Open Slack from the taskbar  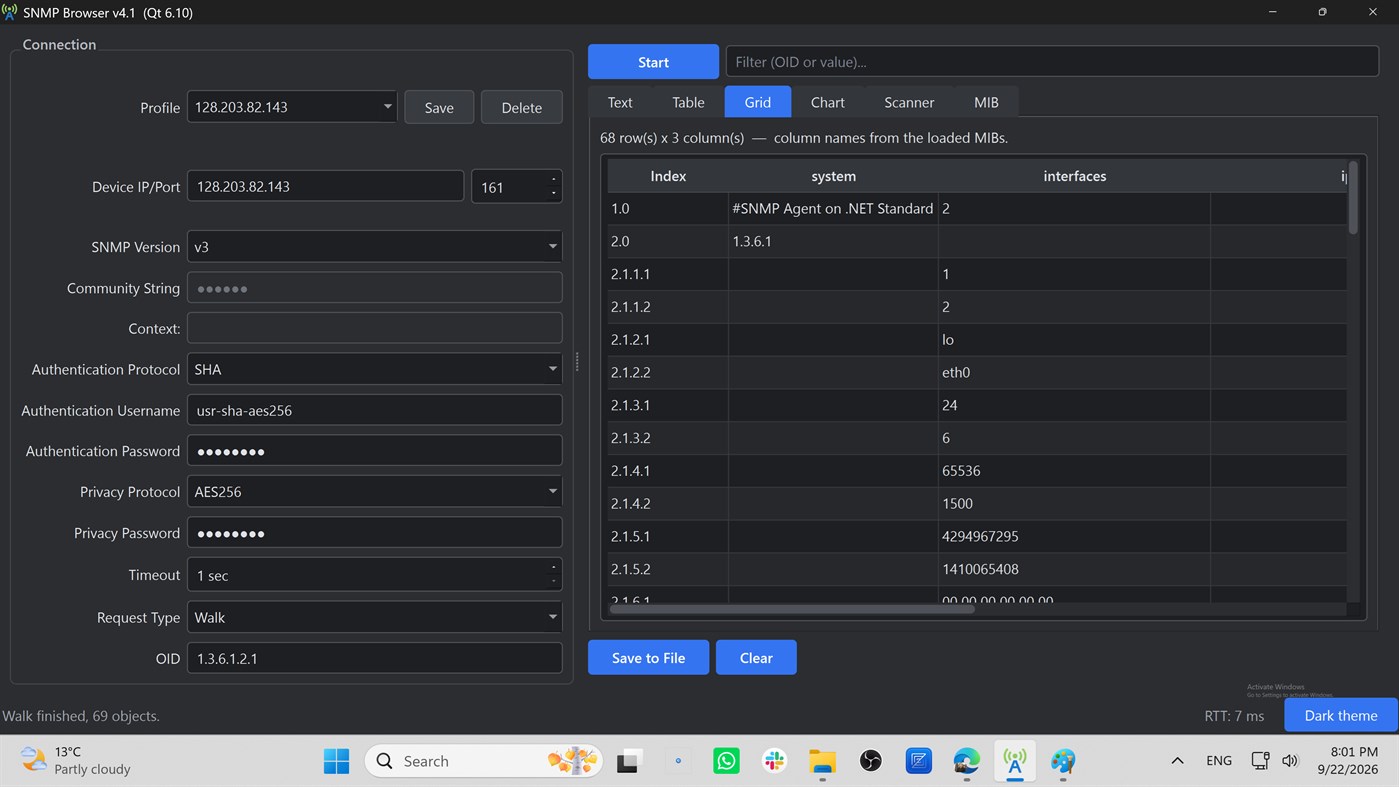point(774,761)
